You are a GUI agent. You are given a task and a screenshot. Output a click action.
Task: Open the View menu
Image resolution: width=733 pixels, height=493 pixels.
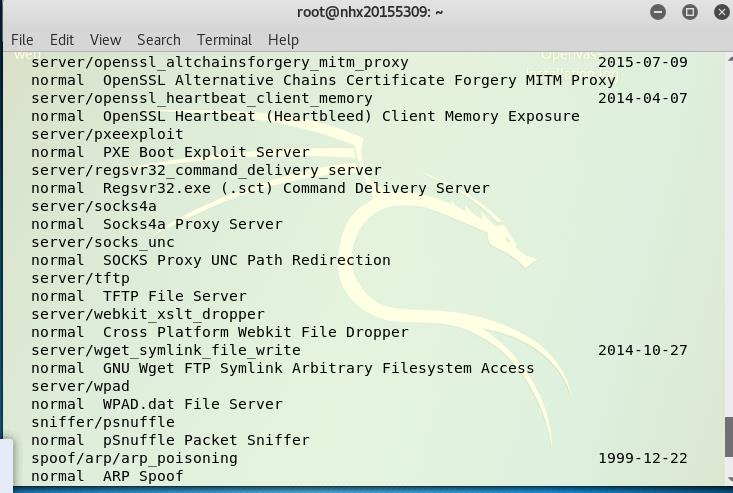106,40
